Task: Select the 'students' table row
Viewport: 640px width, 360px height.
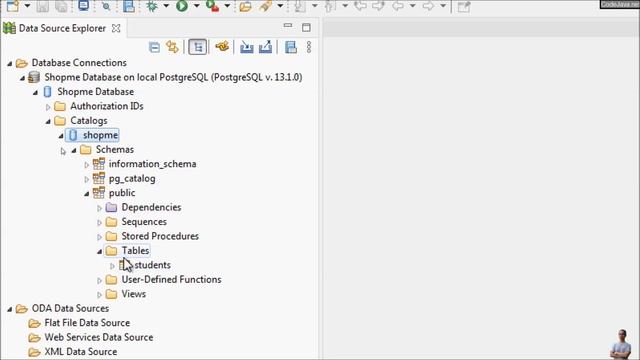Action: 153,265
